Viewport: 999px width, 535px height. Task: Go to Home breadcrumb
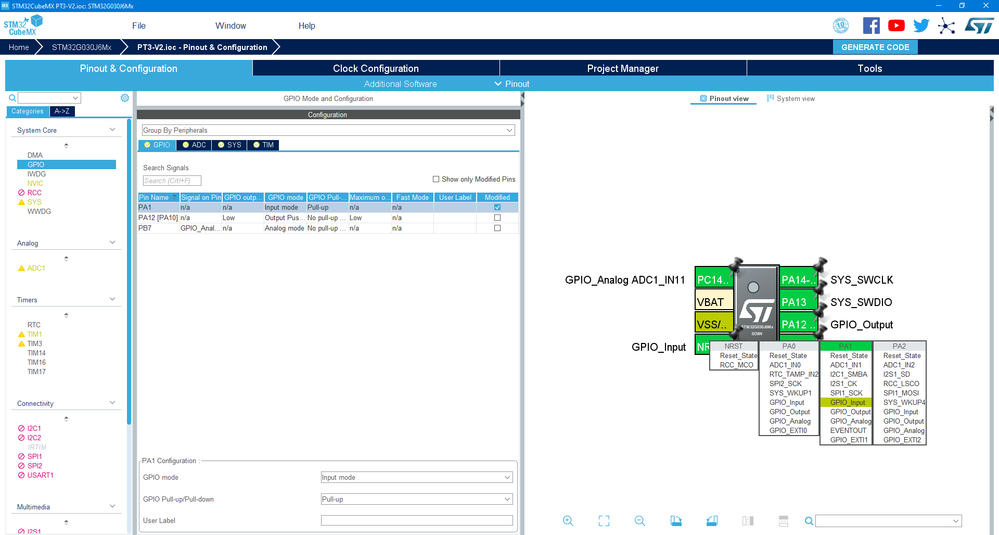click(x=18, y=47)
